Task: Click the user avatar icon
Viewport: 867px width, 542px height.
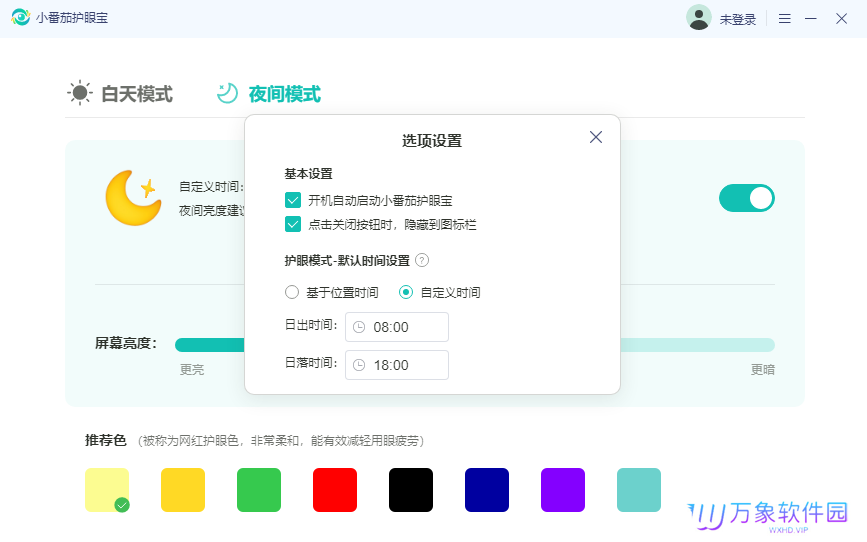Action: [x=698, y=18]
